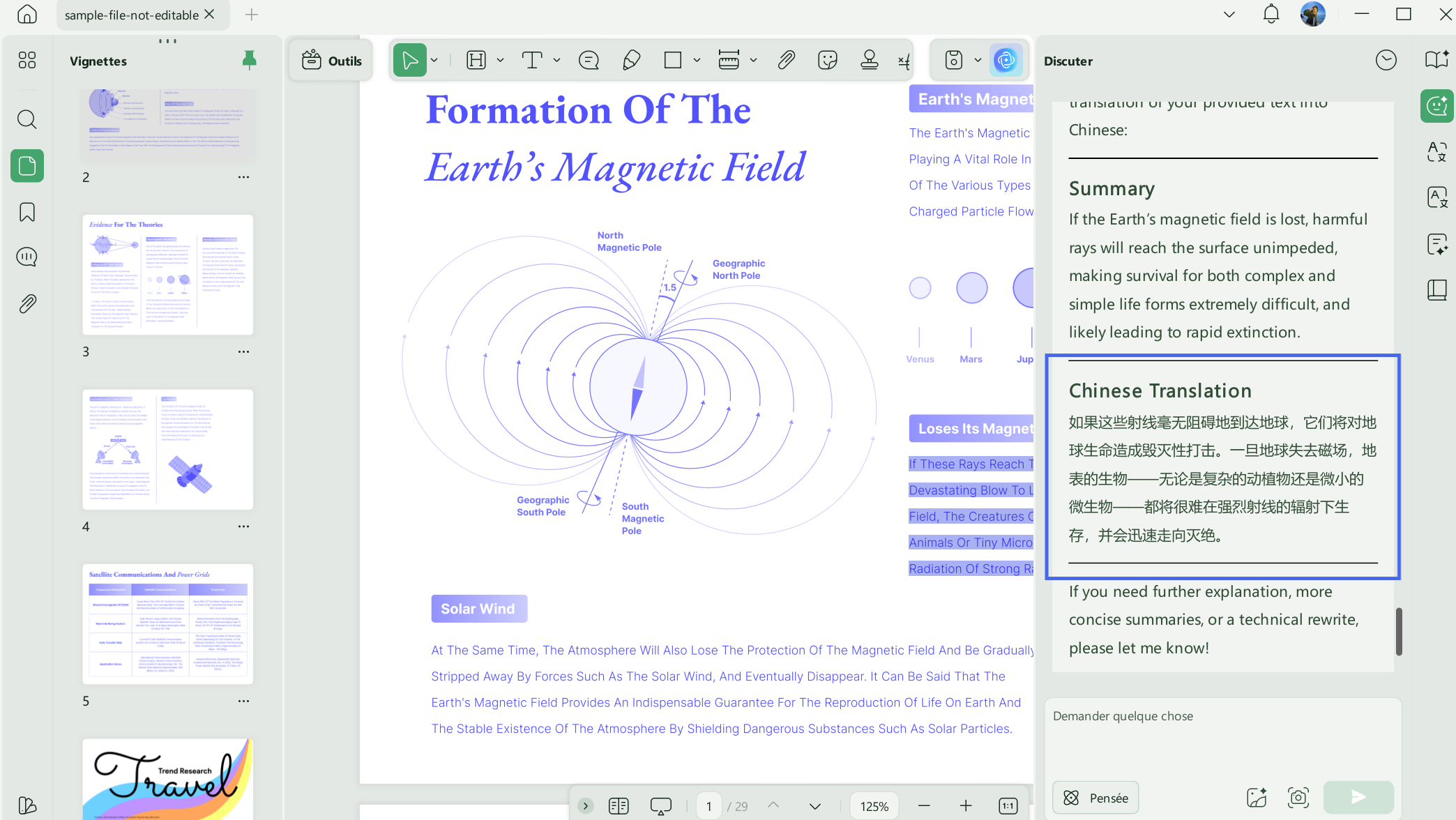Select the attachment paperclip tool in toolbar
This screenshot has height=820, width=1456.
pos(786,61)
